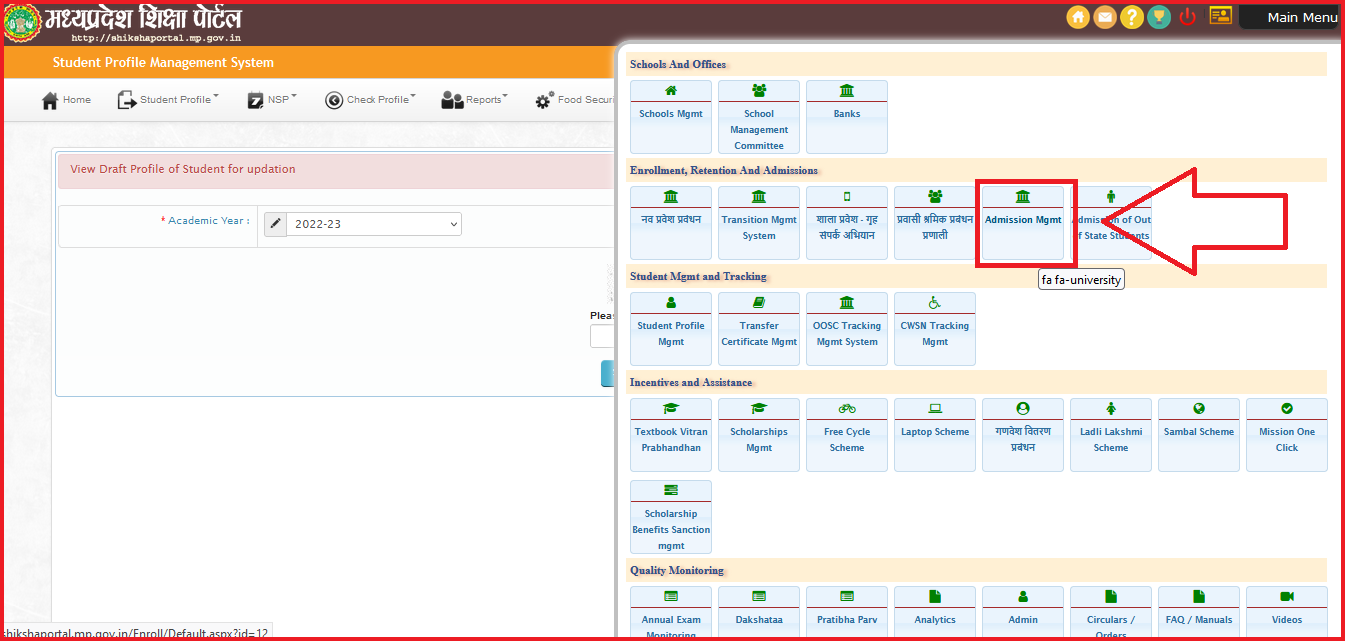Click the red power logout icon

click(1188, 17)
